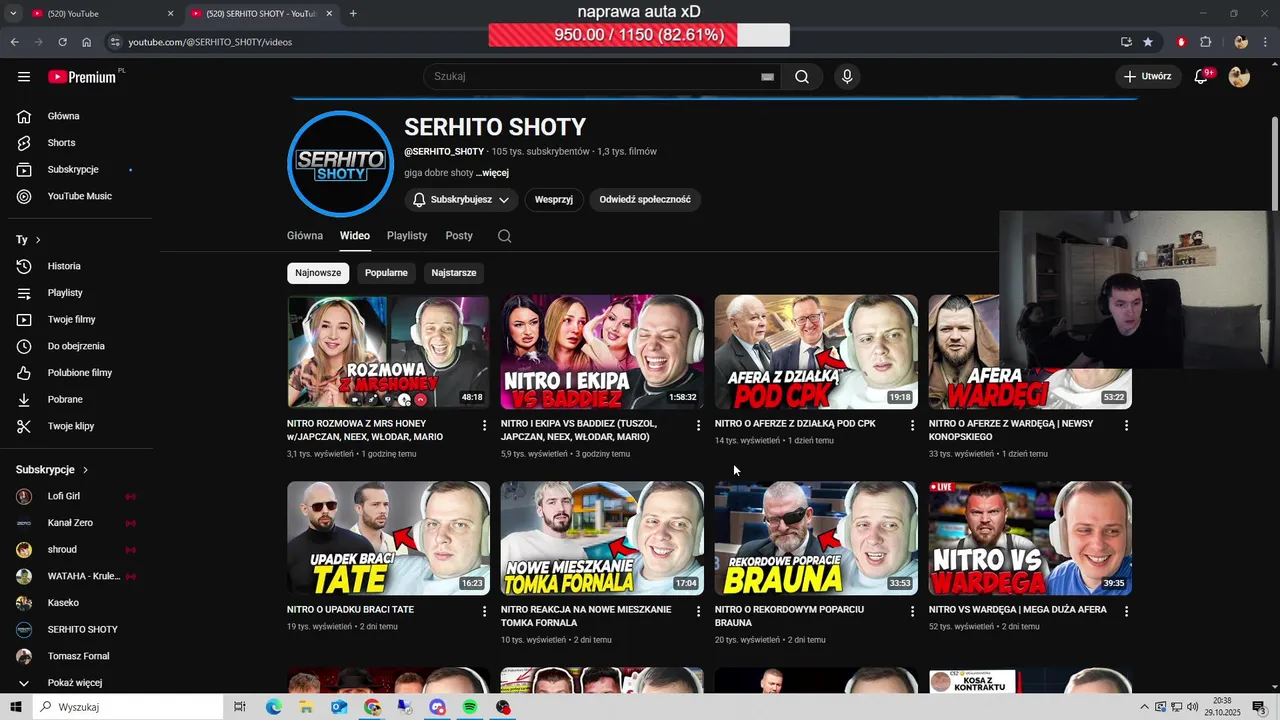Bookmark this page with star icon
The width and height of the screenshot is (1280, 720).
click(x=1148, y=42)
